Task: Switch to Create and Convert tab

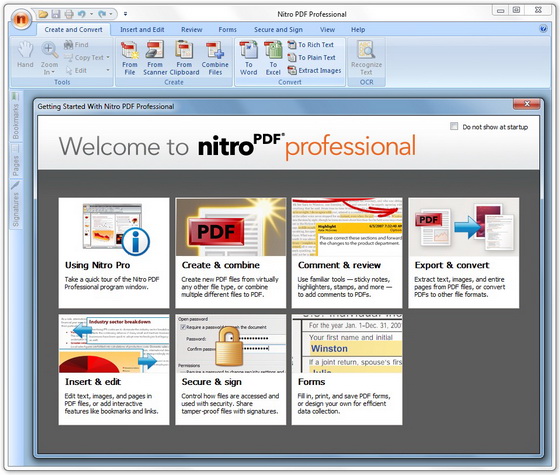Action: (74, 30)
